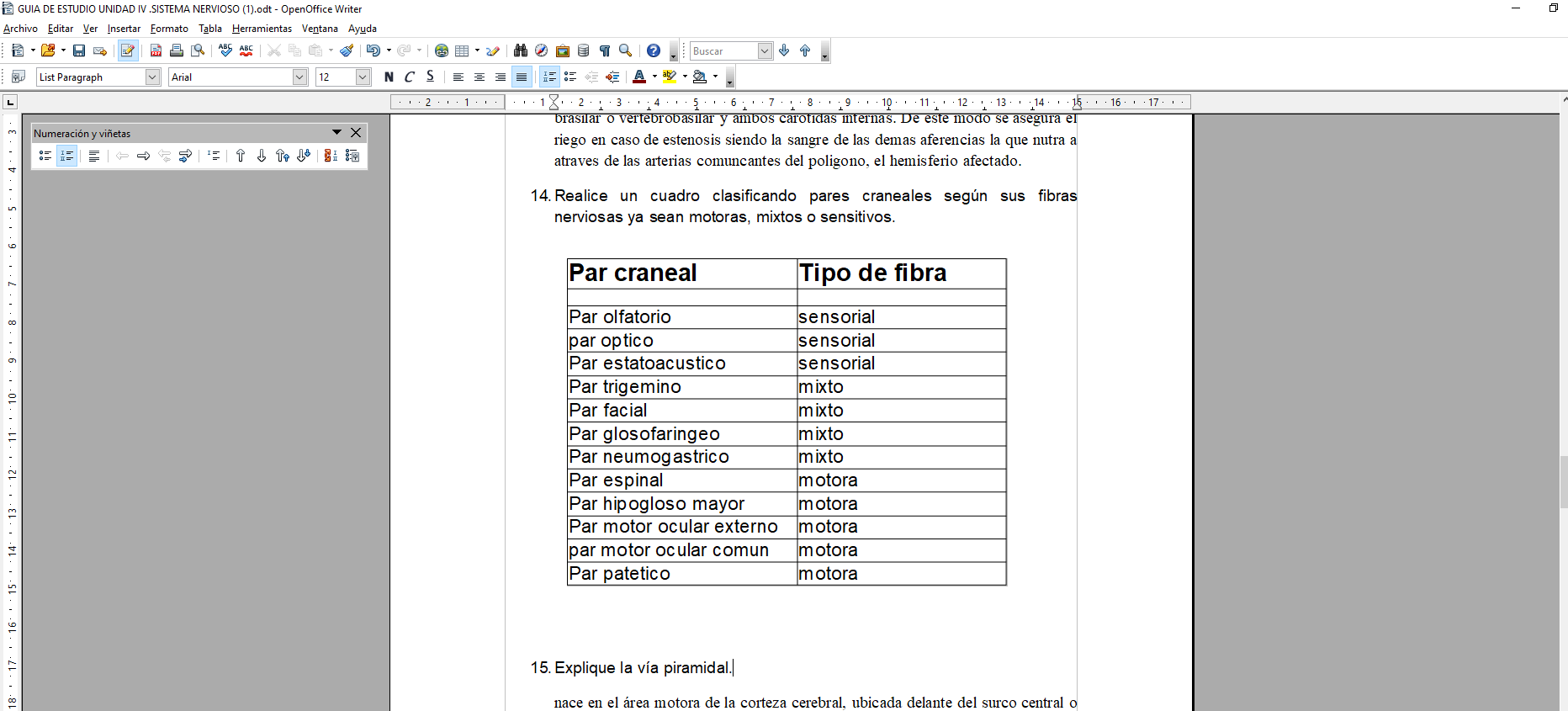Expand the List Paragraph style dropdown
The width and height of the screenshot is (1568, 711).
(x=152, y=77)
